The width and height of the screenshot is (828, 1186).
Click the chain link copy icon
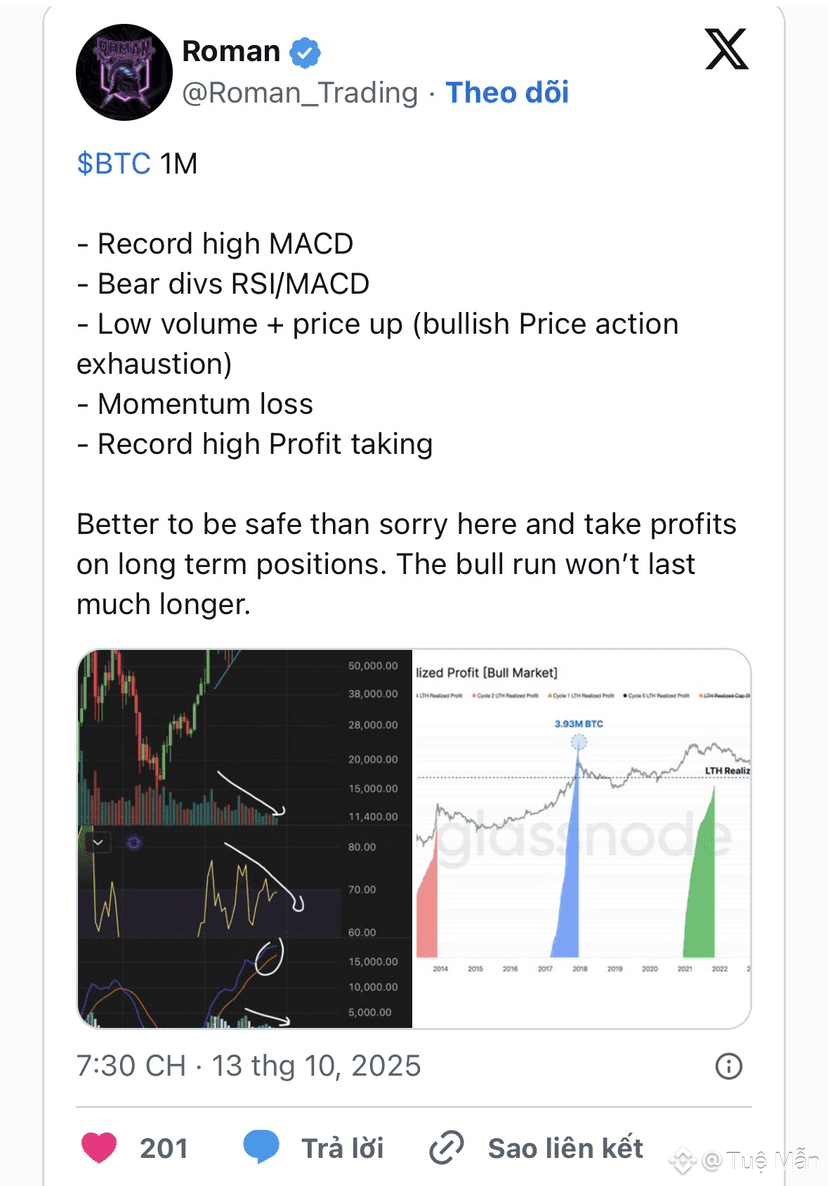[446, 1148]
